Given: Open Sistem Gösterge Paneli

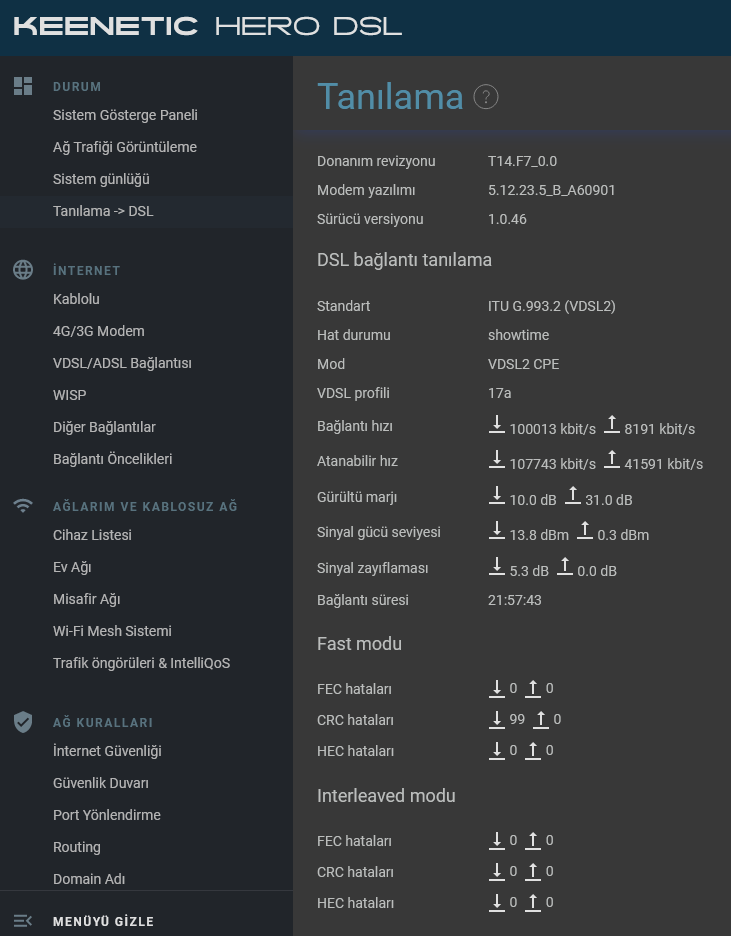Looking at the screenshot, I should tap(125, 115).
